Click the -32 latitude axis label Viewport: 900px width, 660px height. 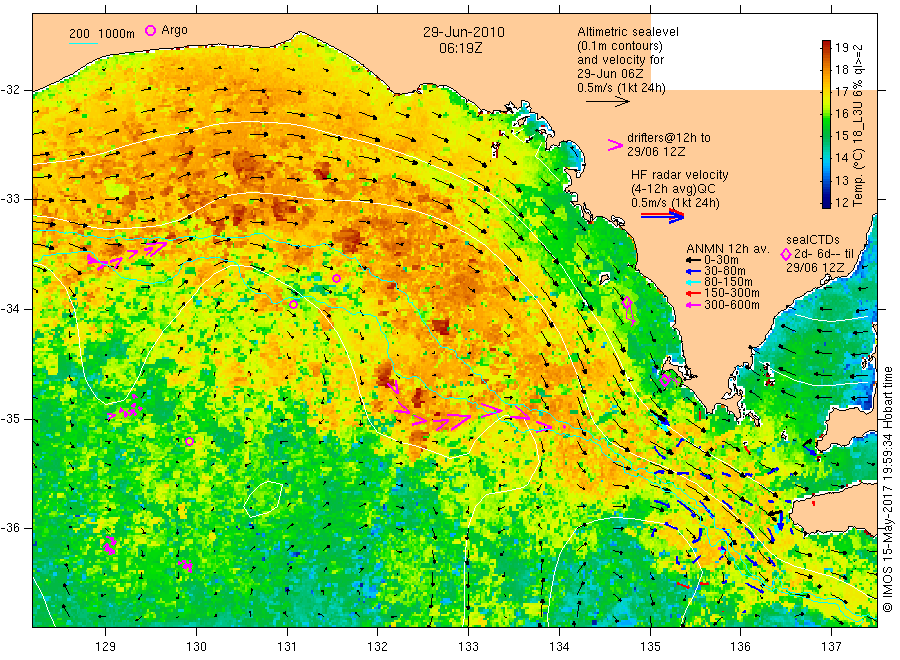(12, 90)
